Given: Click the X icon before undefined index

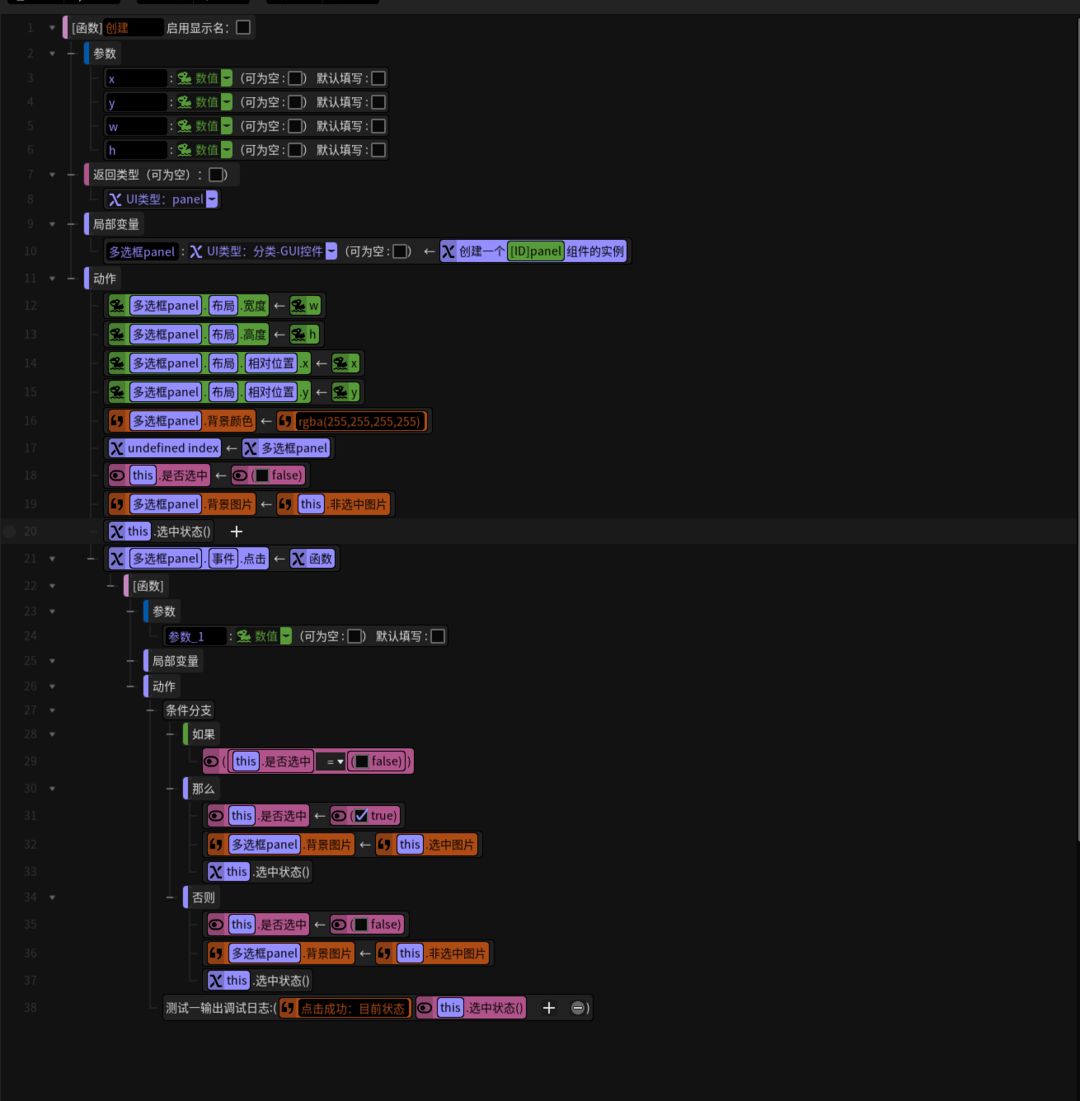Looking at the screenshot, I should (117, 448).
